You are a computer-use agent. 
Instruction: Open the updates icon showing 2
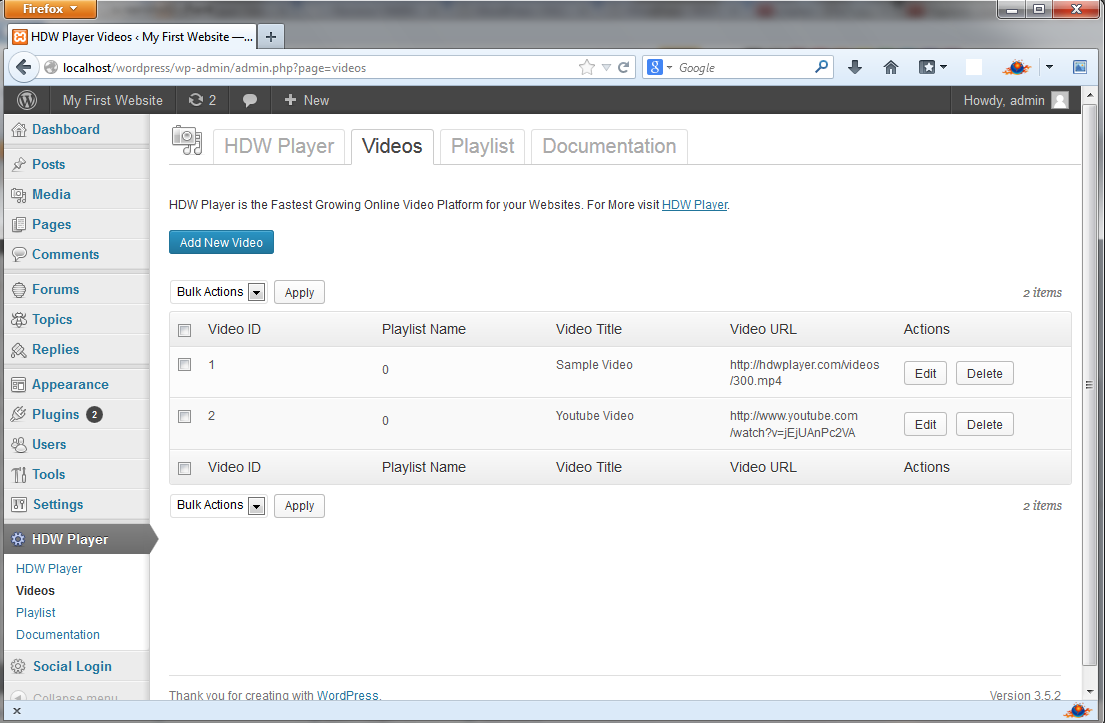pos(202,100)
